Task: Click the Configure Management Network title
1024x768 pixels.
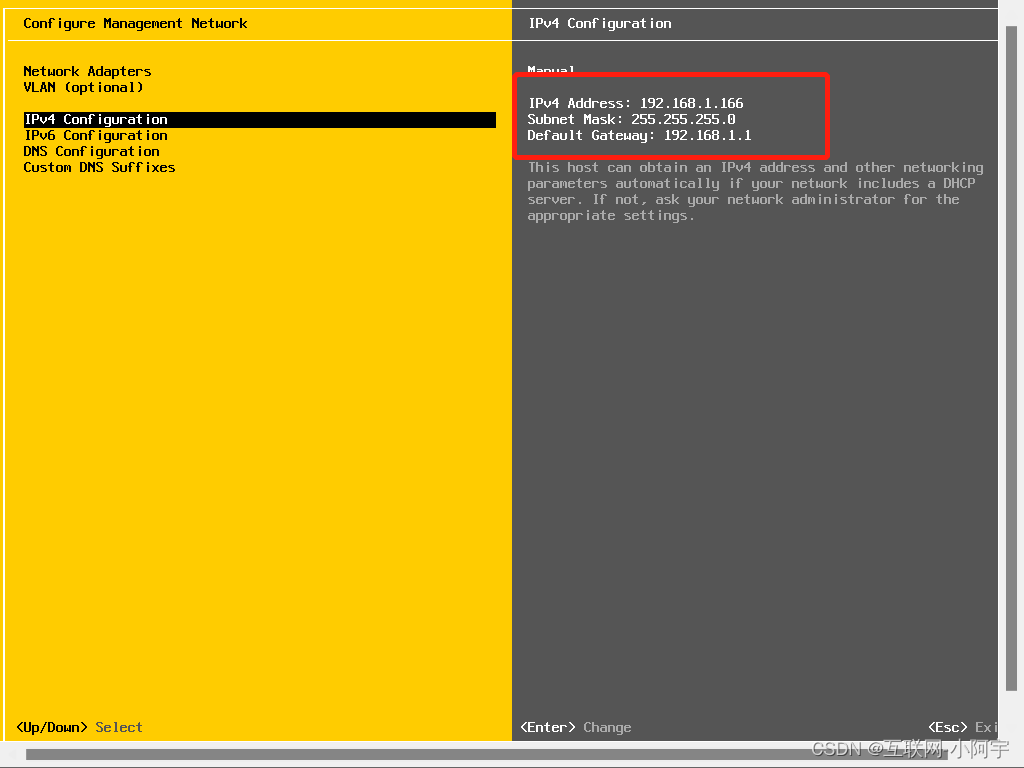Action: point(135,24)
